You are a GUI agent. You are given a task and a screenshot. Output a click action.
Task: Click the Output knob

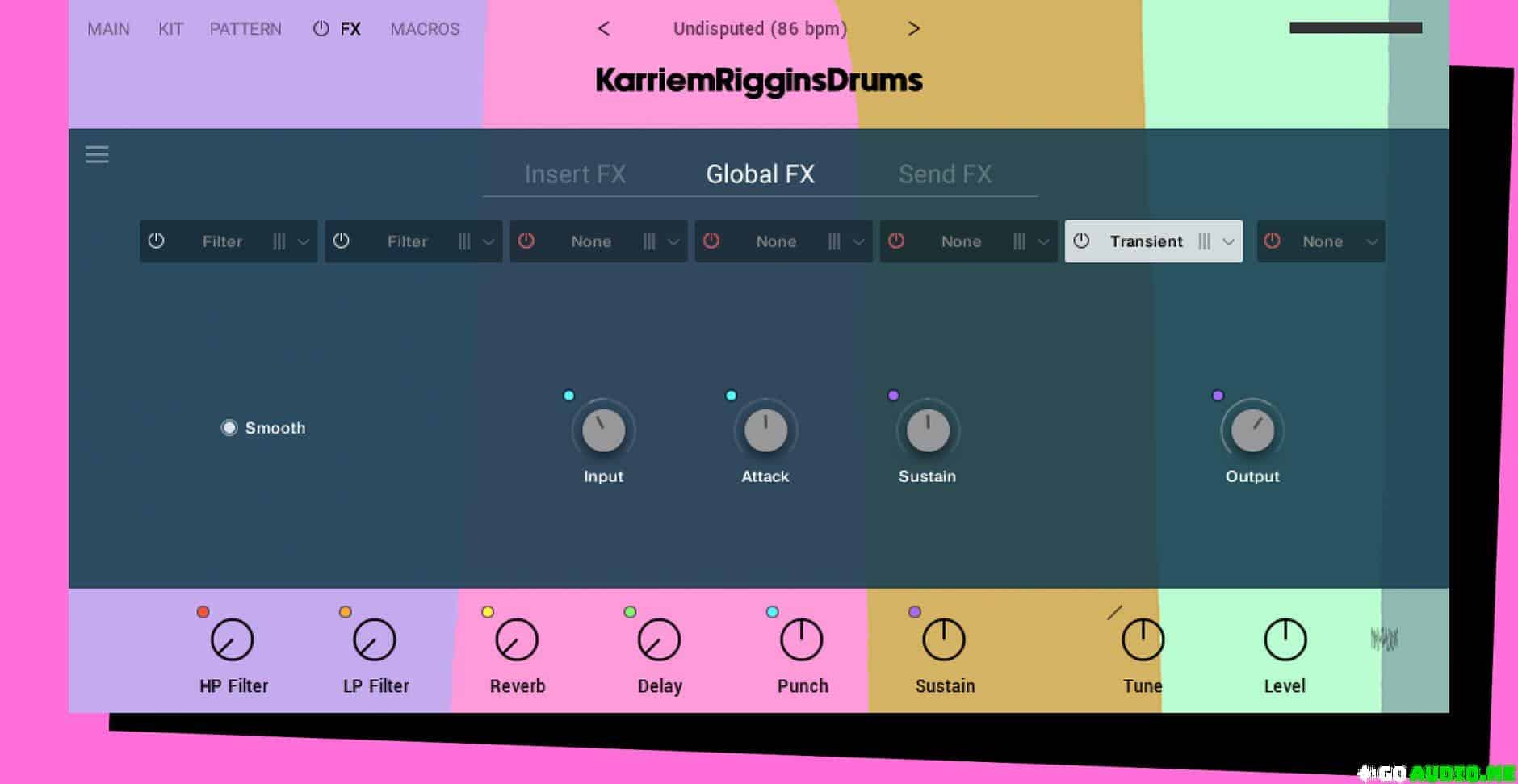(1252, 430)
